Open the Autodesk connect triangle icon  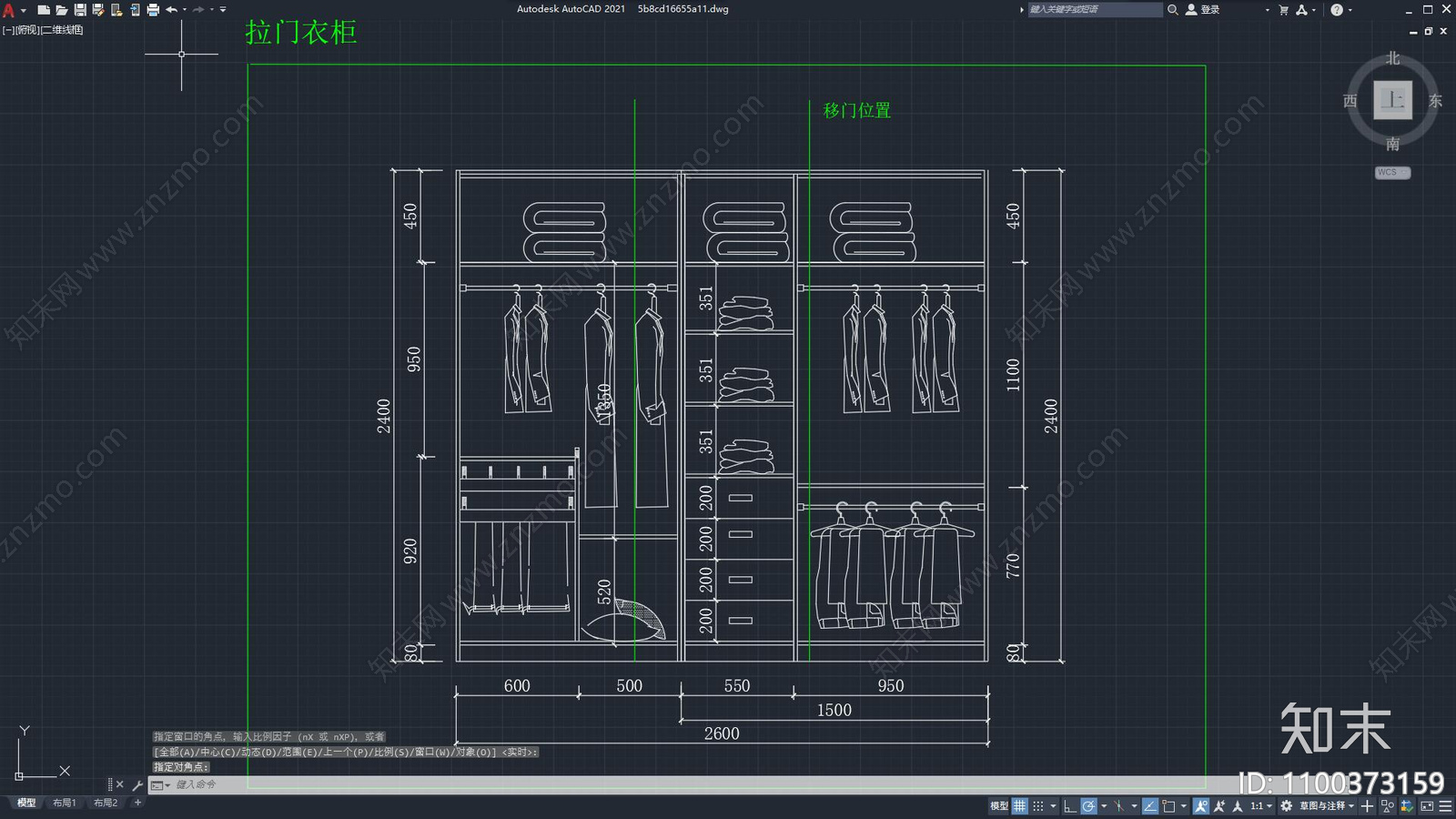(1302, 10)
